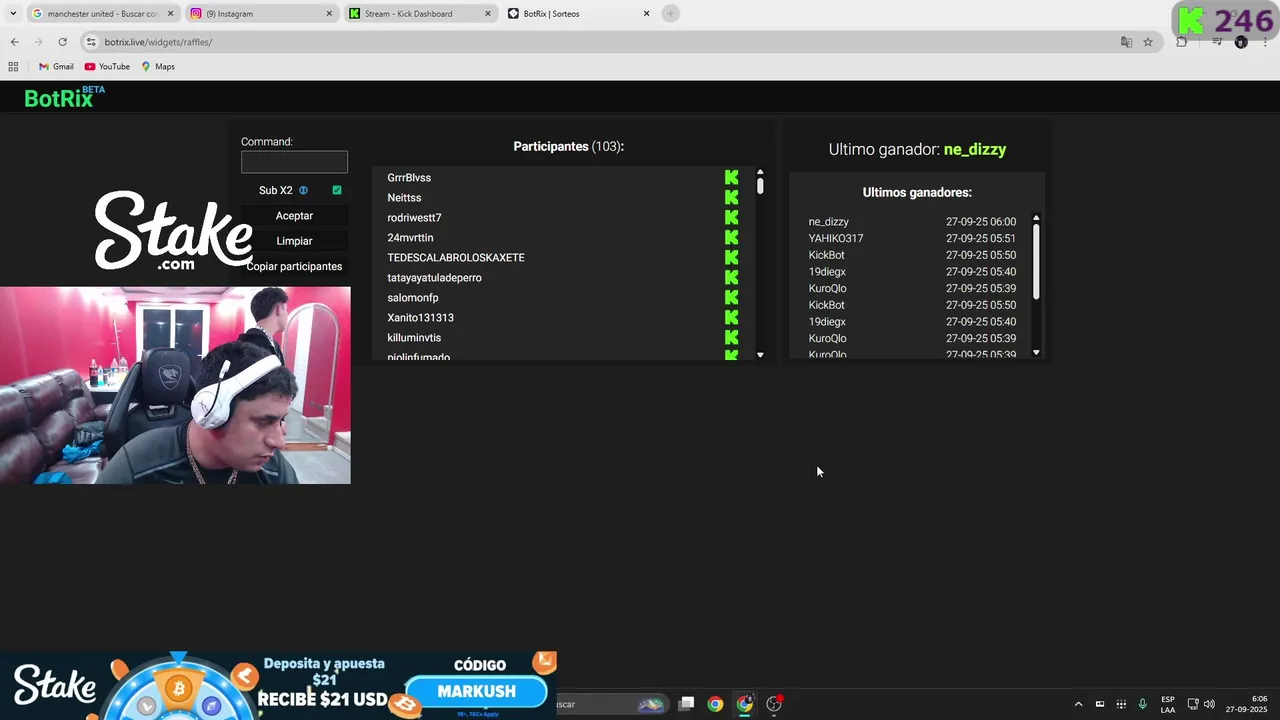Open the tab search dropdown arrow
The width and height of the screenshot is (1280, 720).
pyautogui.click(x=13, y=14)
